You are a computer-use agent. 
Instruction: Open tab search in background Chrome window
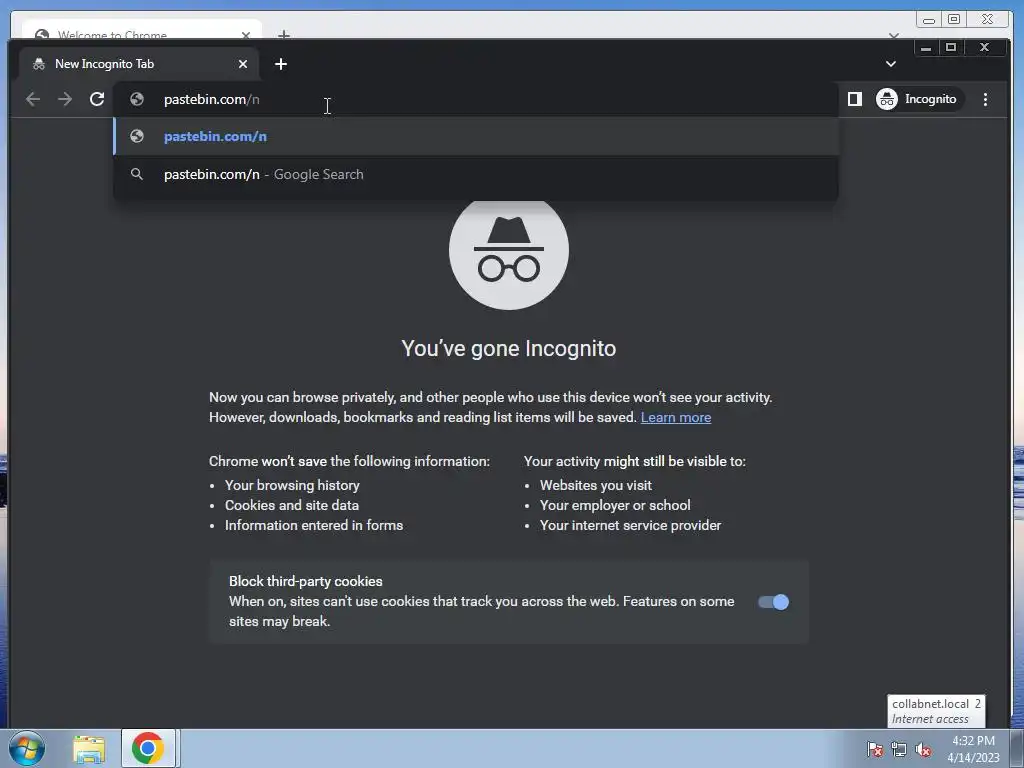[893, 35]
